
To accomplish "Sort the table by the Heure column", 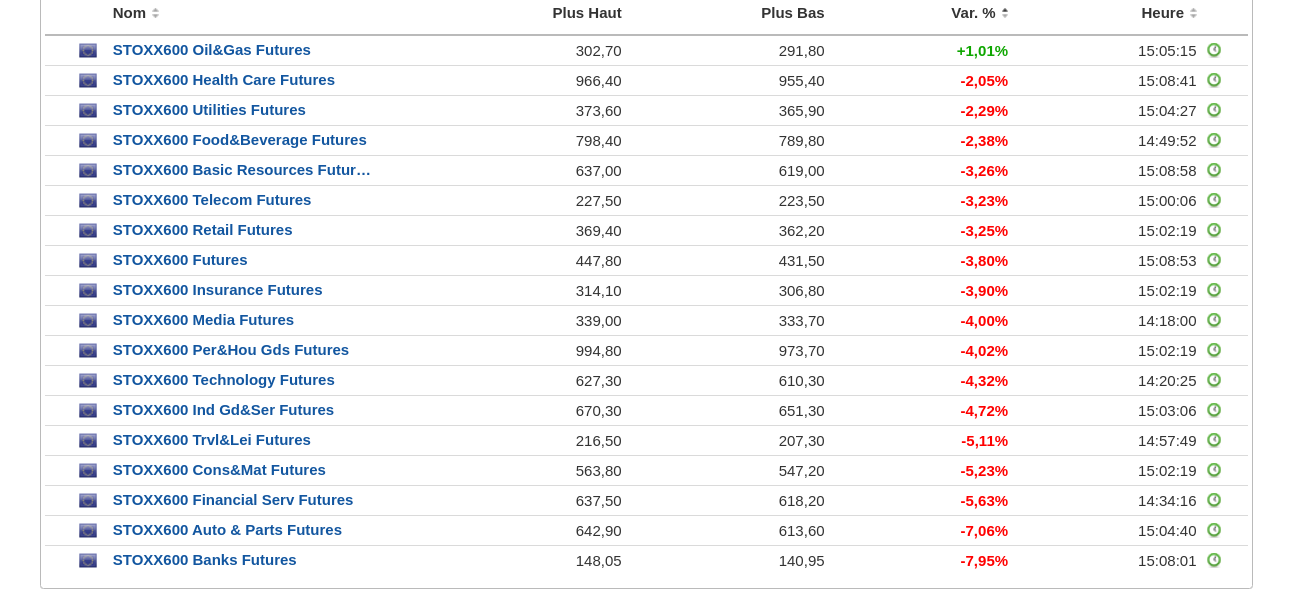I will (1193, 13).
